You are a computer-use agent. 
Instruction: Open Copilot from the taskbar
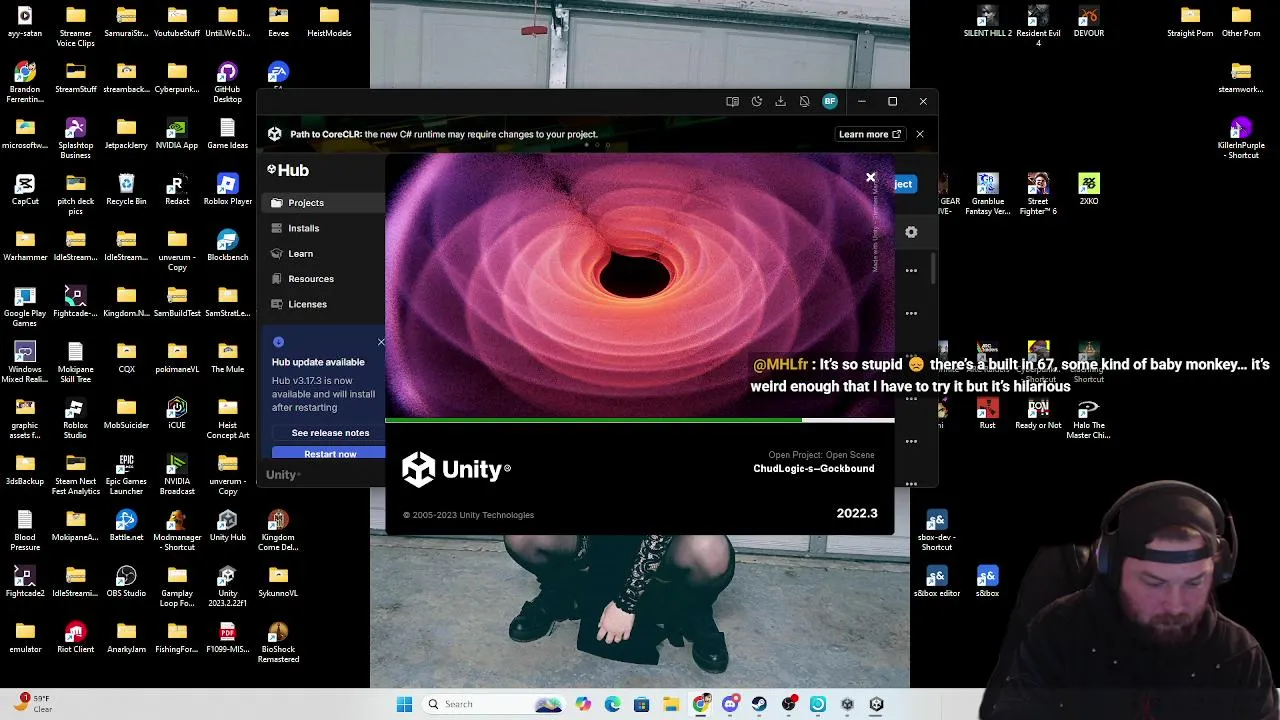pyautogui.click(x=583, y=704)
